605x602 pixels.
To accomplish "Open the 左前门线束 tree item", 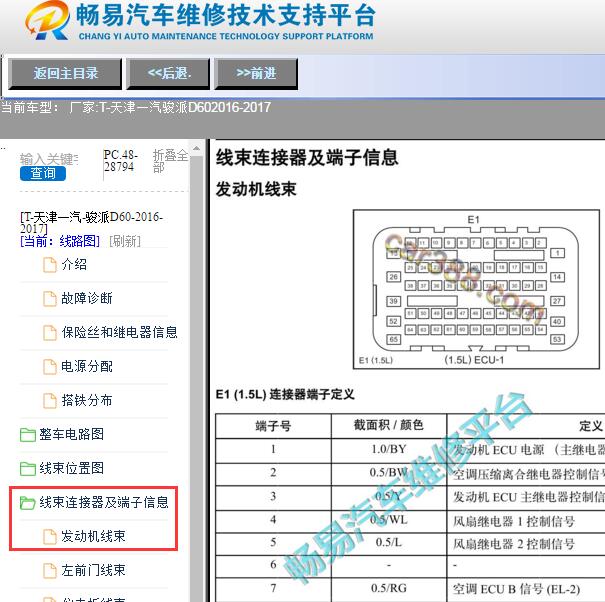I will point(93,570).
